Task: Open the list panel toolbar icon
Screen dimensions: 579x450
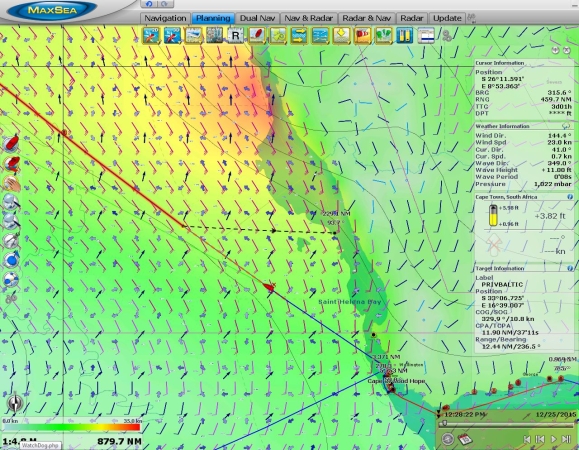Action: pyautogui.click(x=426, y=36)
